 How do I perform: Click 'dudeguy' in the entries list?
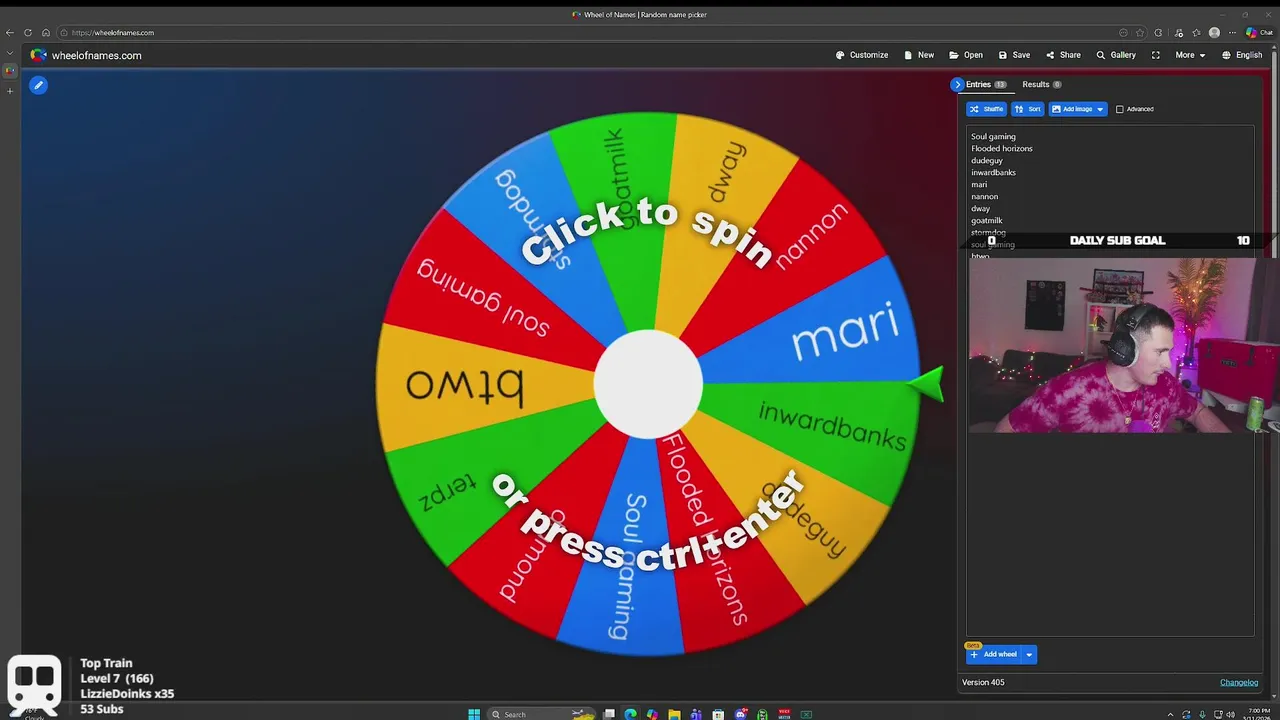coord(987,160)
